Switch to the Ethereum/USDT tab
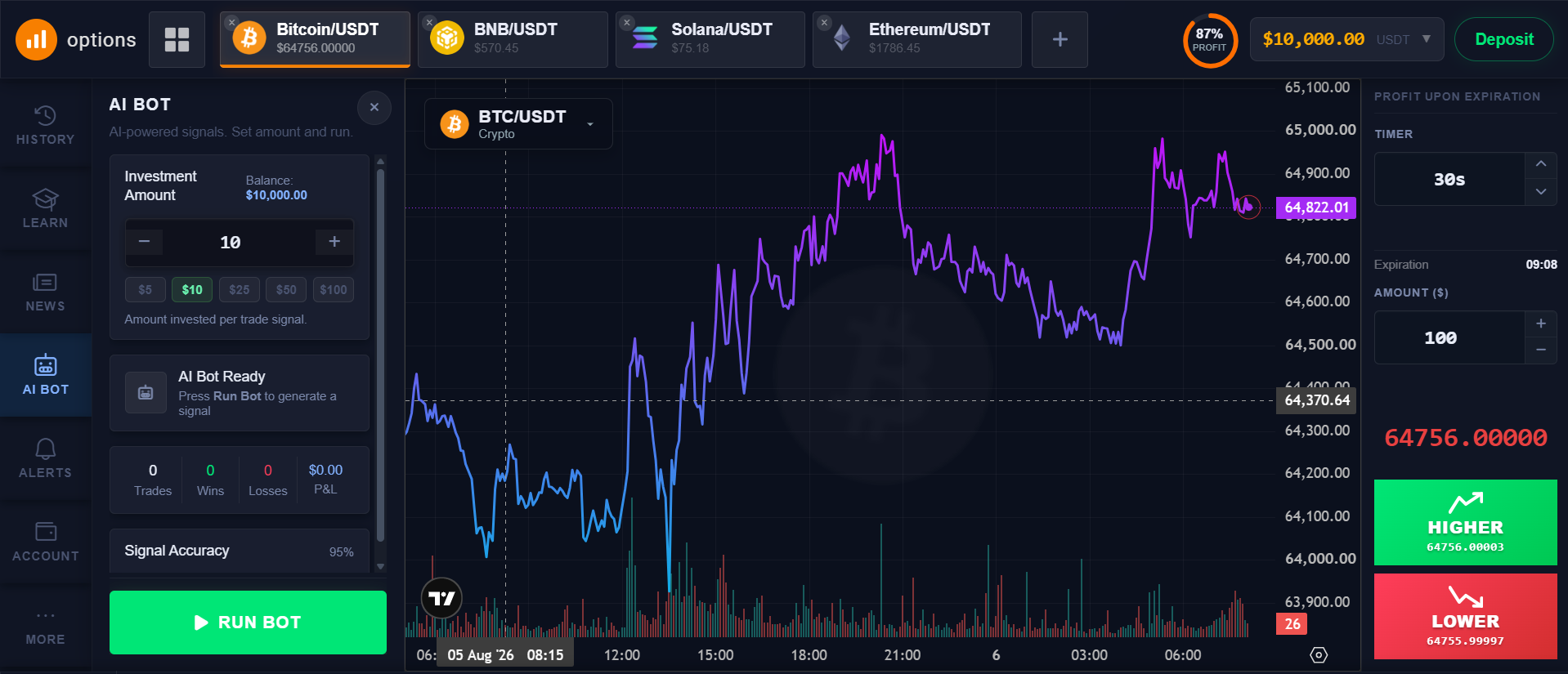Image resolution: width=1568 pixels, height=674 pixels. coord(917,39)
